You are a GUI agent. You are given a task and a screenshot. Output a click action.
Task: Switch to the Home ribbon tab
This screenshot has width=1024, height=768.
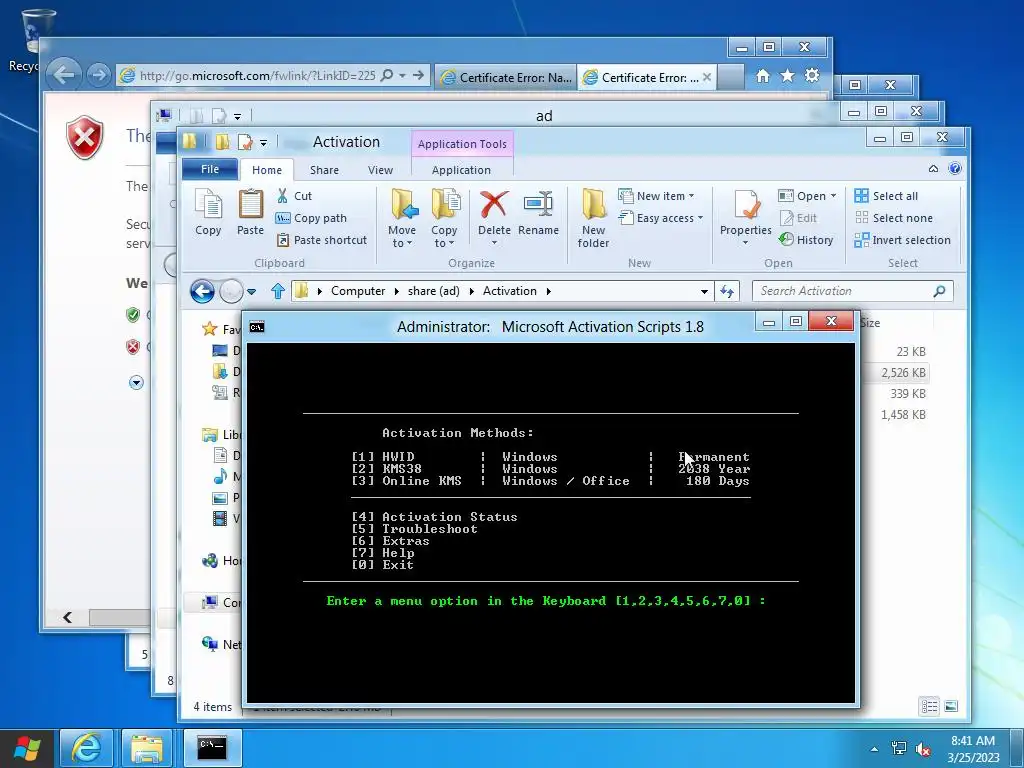(x=267, y=170)
